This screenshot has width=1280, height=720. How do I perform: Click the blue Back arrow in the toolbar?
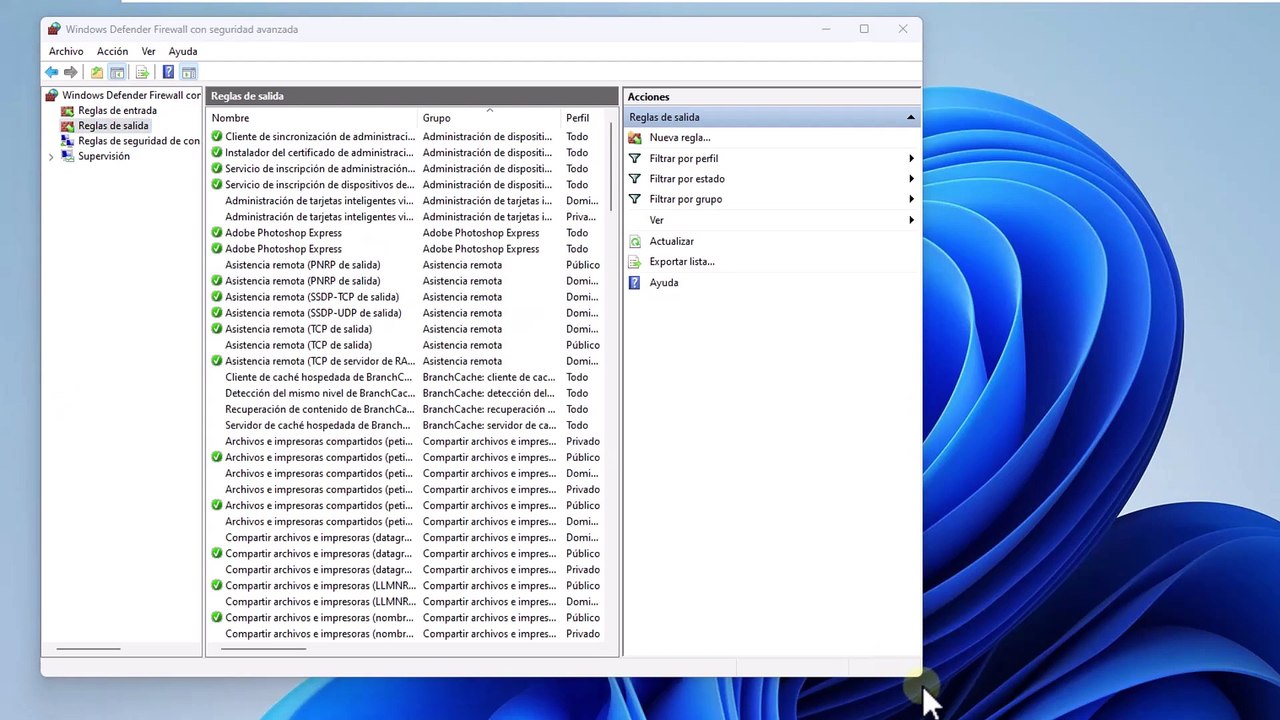coord(51,72)
